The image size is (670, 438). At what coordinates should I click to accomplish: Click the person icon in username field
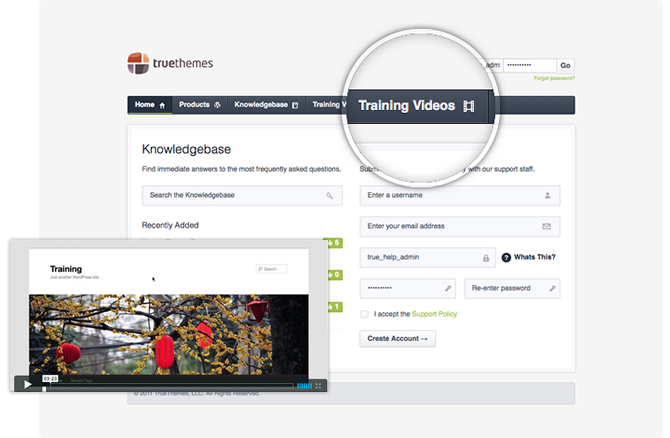coord(546,196)
